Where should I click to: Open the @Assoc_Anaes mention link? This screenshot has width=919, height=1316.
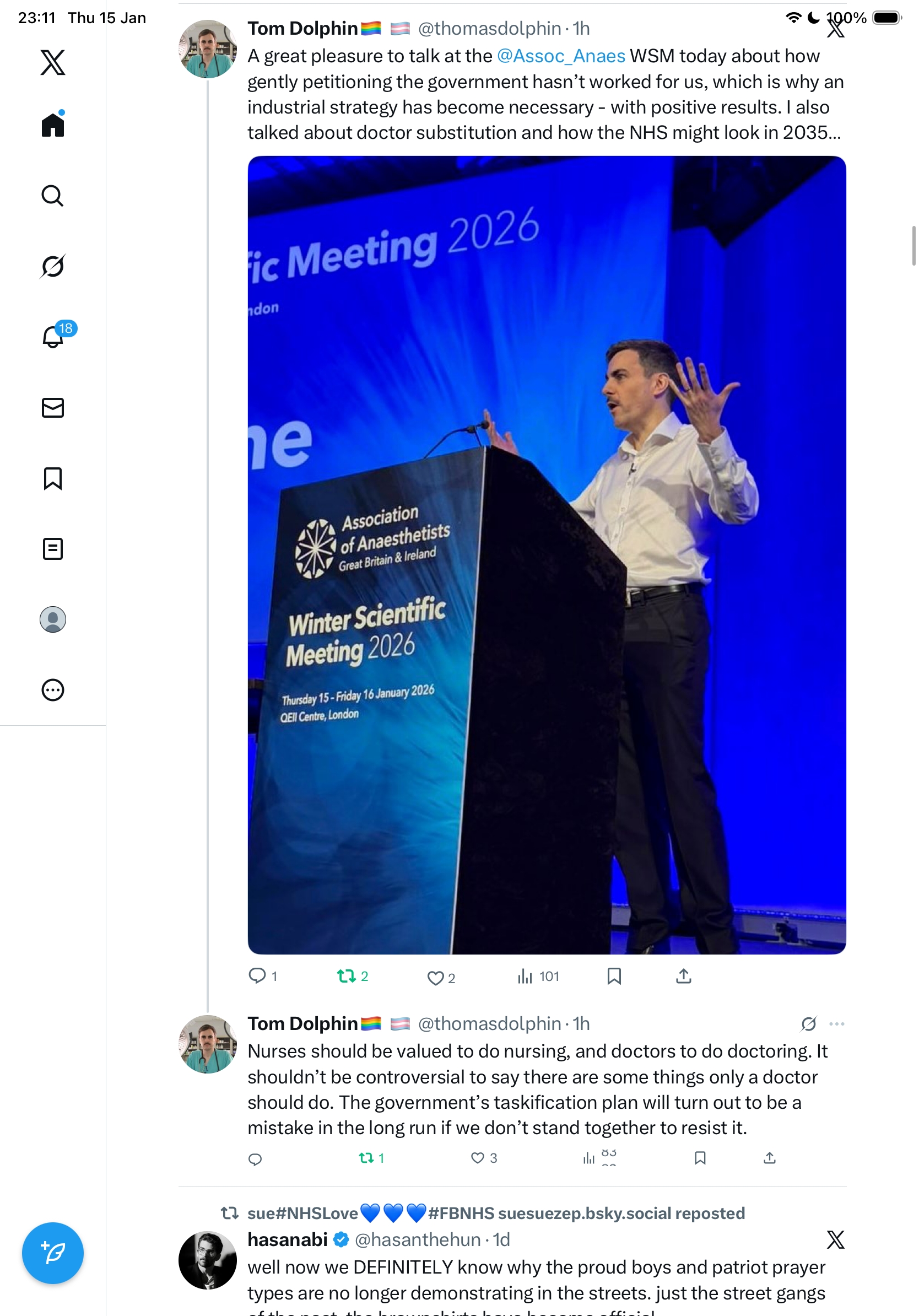[x=561, y=56]
